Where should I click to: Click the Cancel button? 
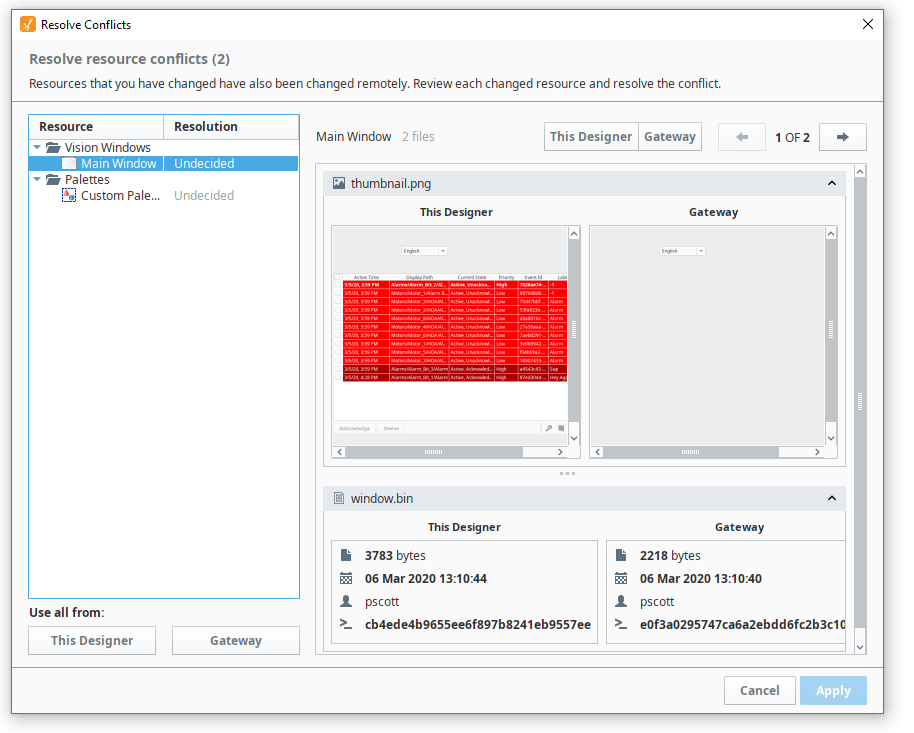[x=759, y=690]
